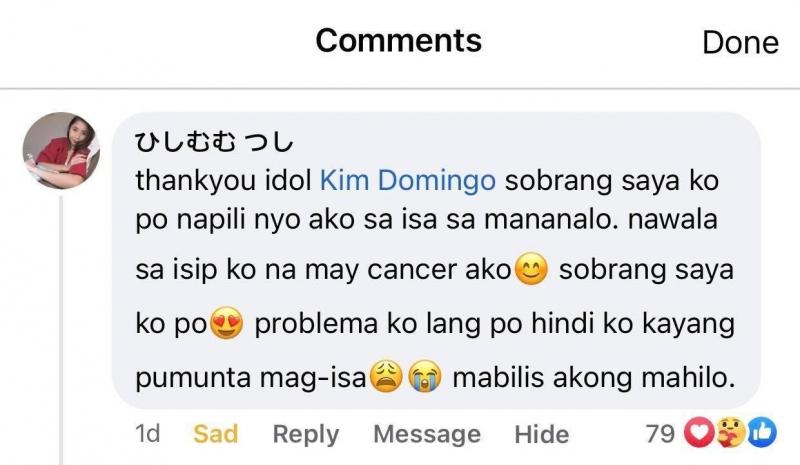Click the loudly crying emoji before 'mabilis'
The width and height of the screenshot is (800, 465).
pos(424,377)
